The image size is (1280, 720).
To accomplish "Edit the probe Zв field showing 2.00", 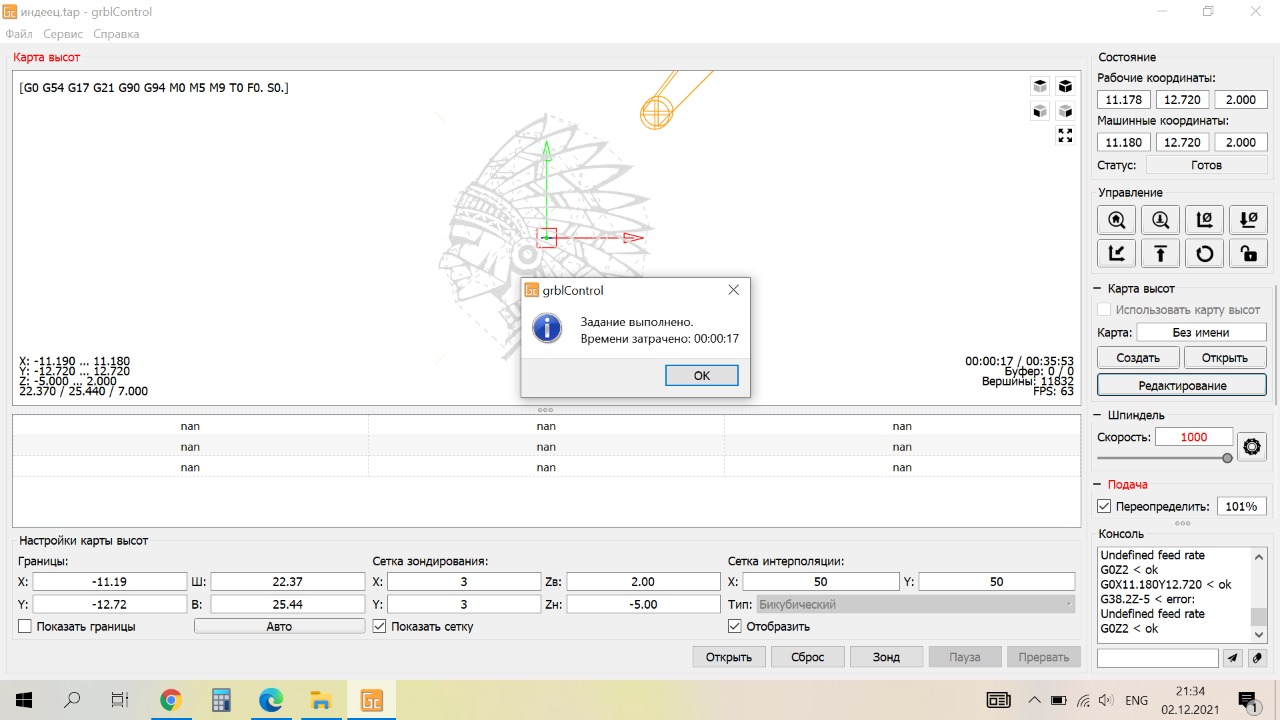I will click(x=643, y=582).
